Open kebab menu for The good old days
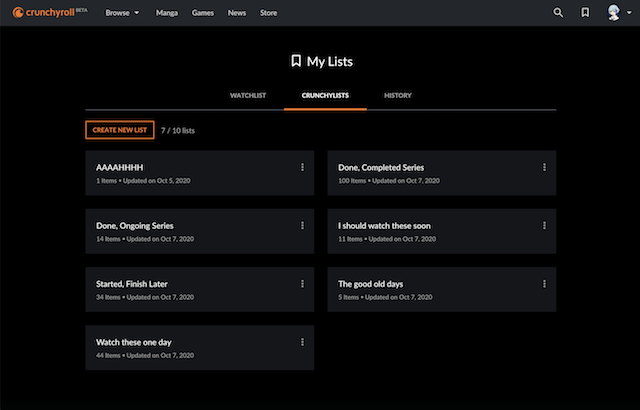This screenshot has width=640, height=410. pyautogui.click(x=544, y=284)
